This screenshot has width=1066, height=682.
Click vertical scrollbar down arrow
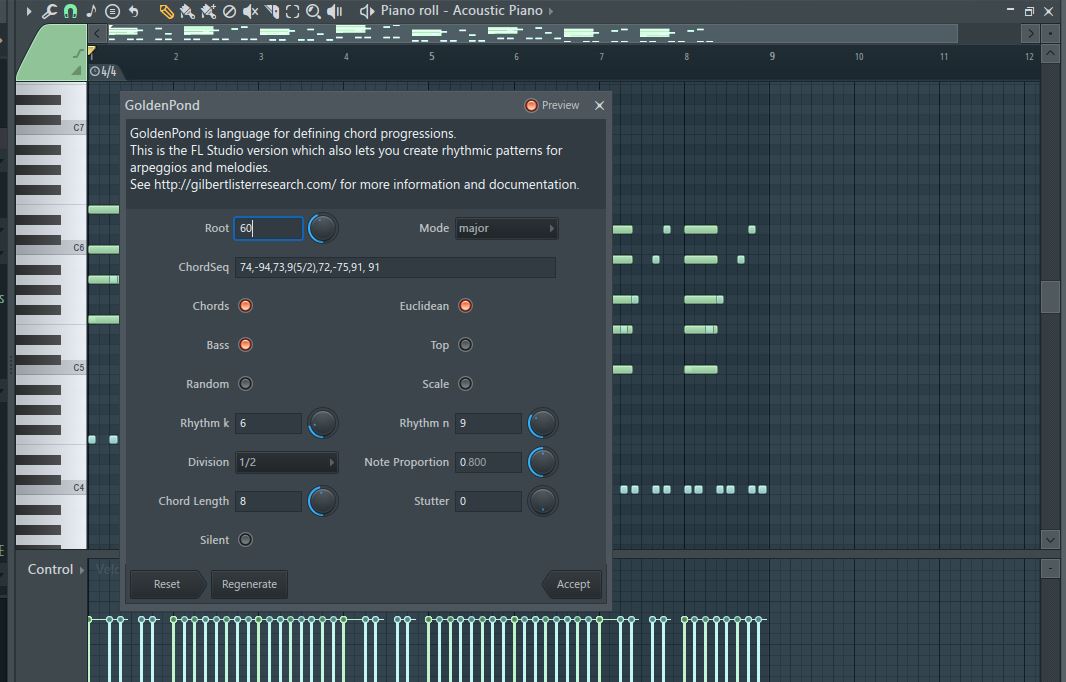coord(1050,540)
